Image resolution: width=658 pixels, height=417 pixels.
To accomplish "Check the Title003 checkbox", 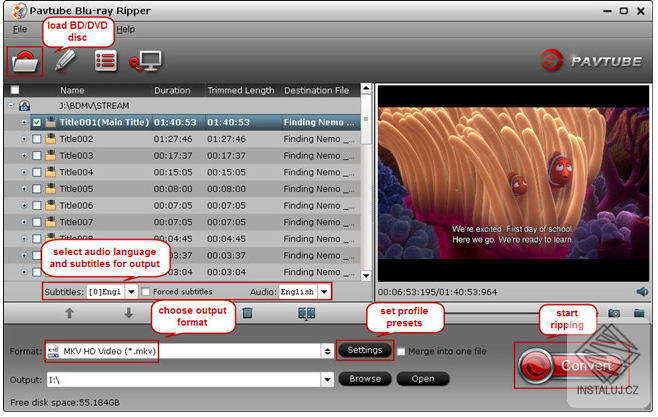I will coord(37,156).
